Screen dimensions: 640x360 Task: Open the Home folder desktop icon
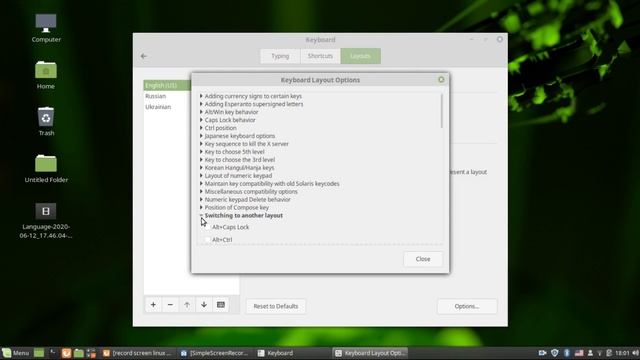pyautogui.click(x=46, y=75)
